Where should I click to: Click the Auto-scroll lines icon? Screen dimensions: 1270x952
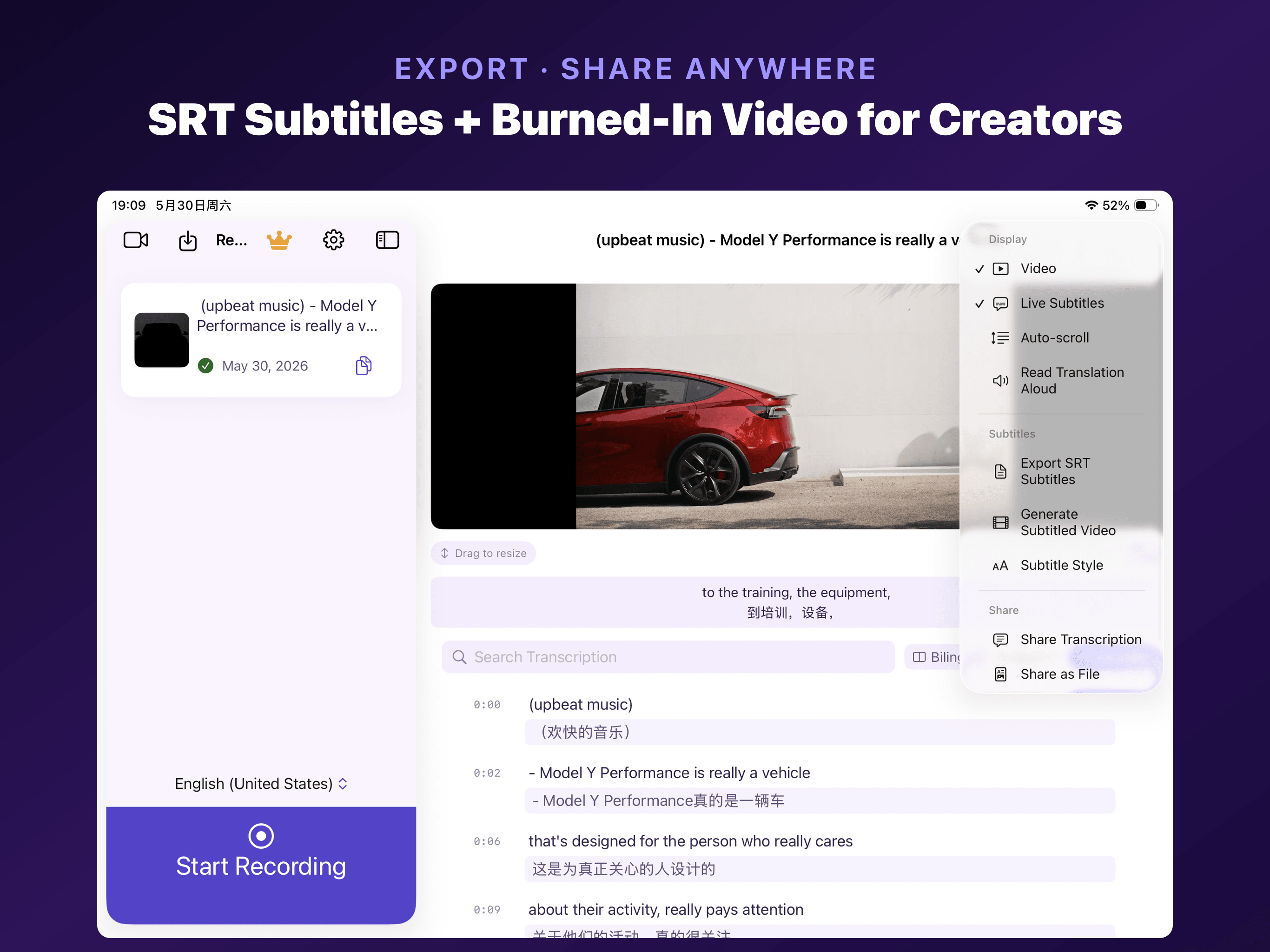click(x=1000, y=337)
